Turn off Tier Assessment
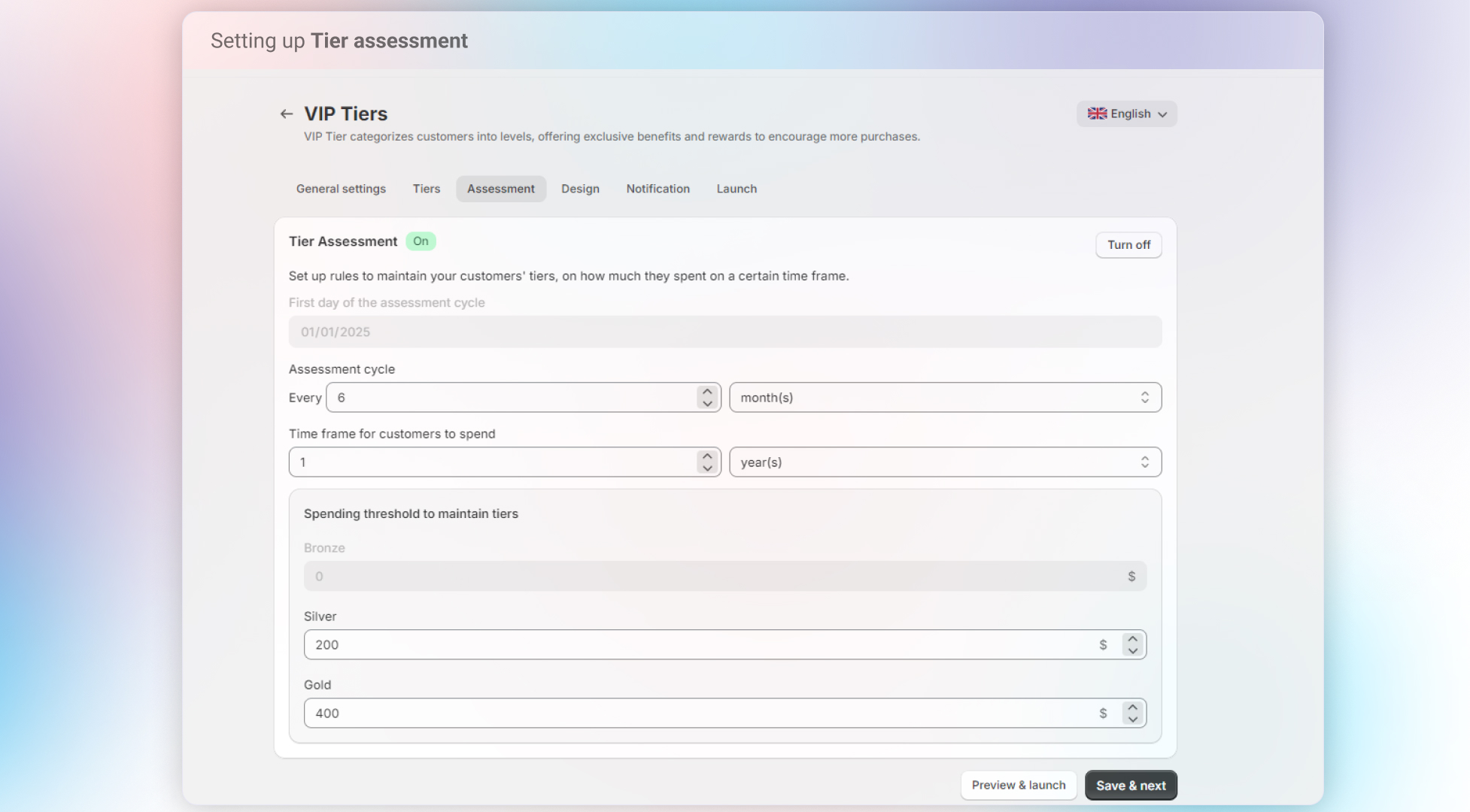This screenshot has height=812, width=1470. click(1128, 245)
